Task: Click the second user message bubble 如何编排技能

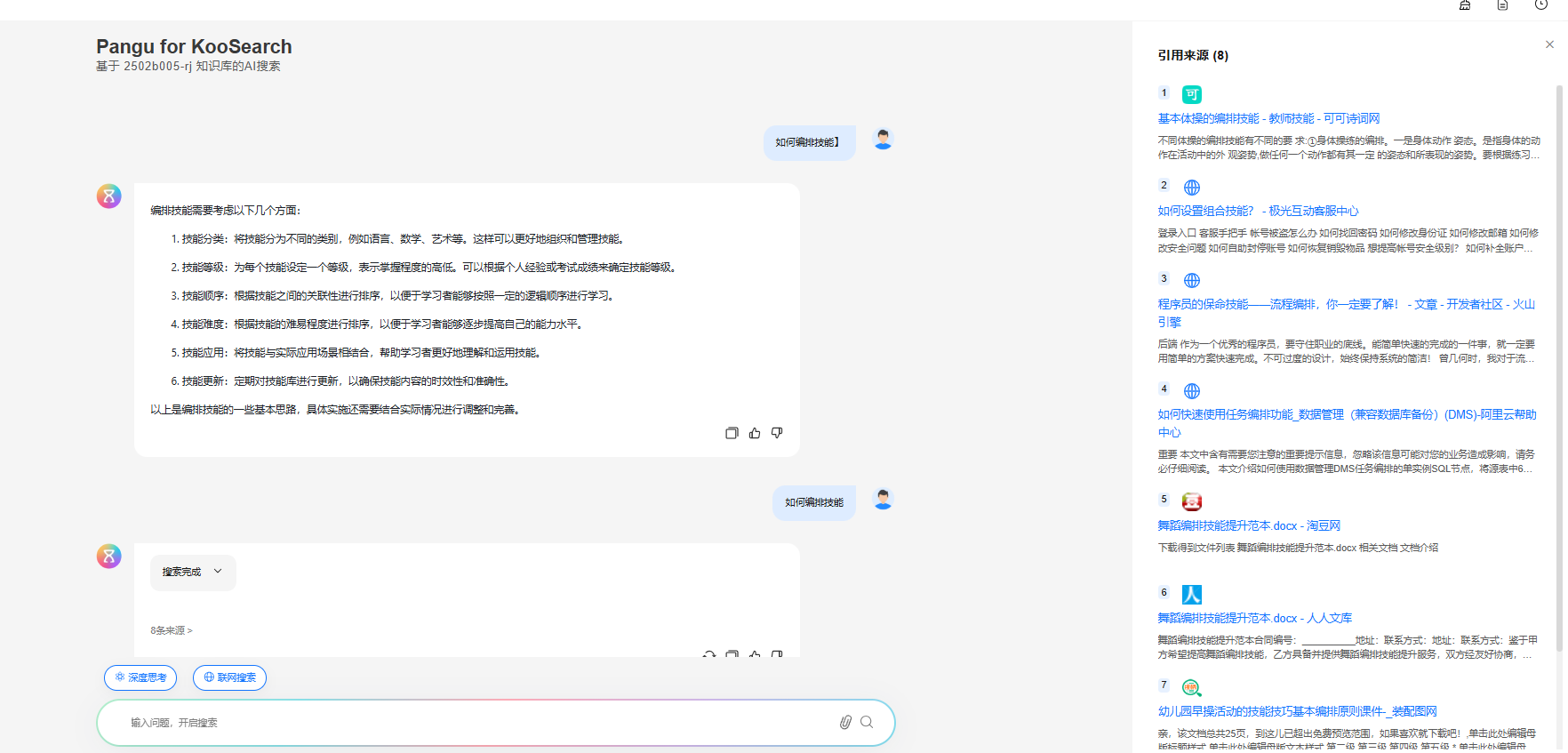Action: pos(814,502)
